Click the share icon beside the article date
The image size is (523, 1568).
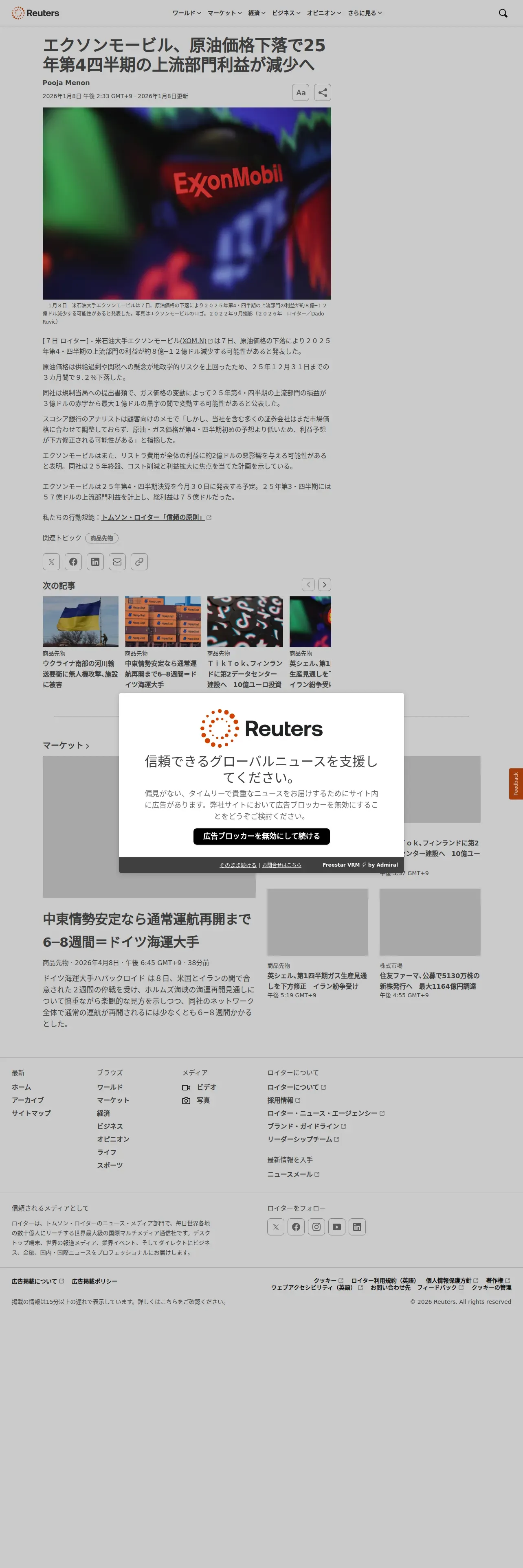[323, 92]
